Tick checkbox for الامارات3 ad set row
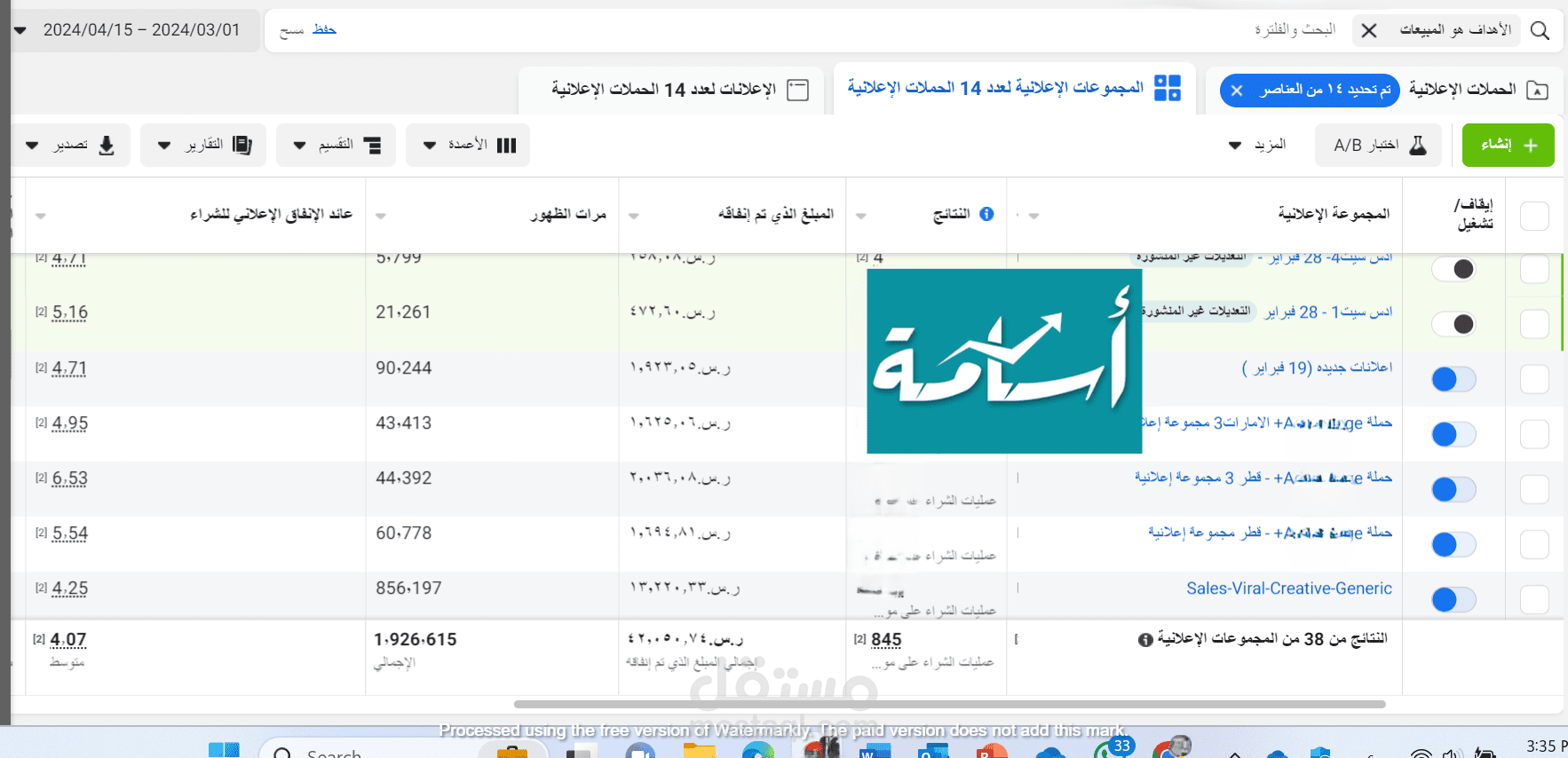1568x758 pixels. coord(1534,434)
